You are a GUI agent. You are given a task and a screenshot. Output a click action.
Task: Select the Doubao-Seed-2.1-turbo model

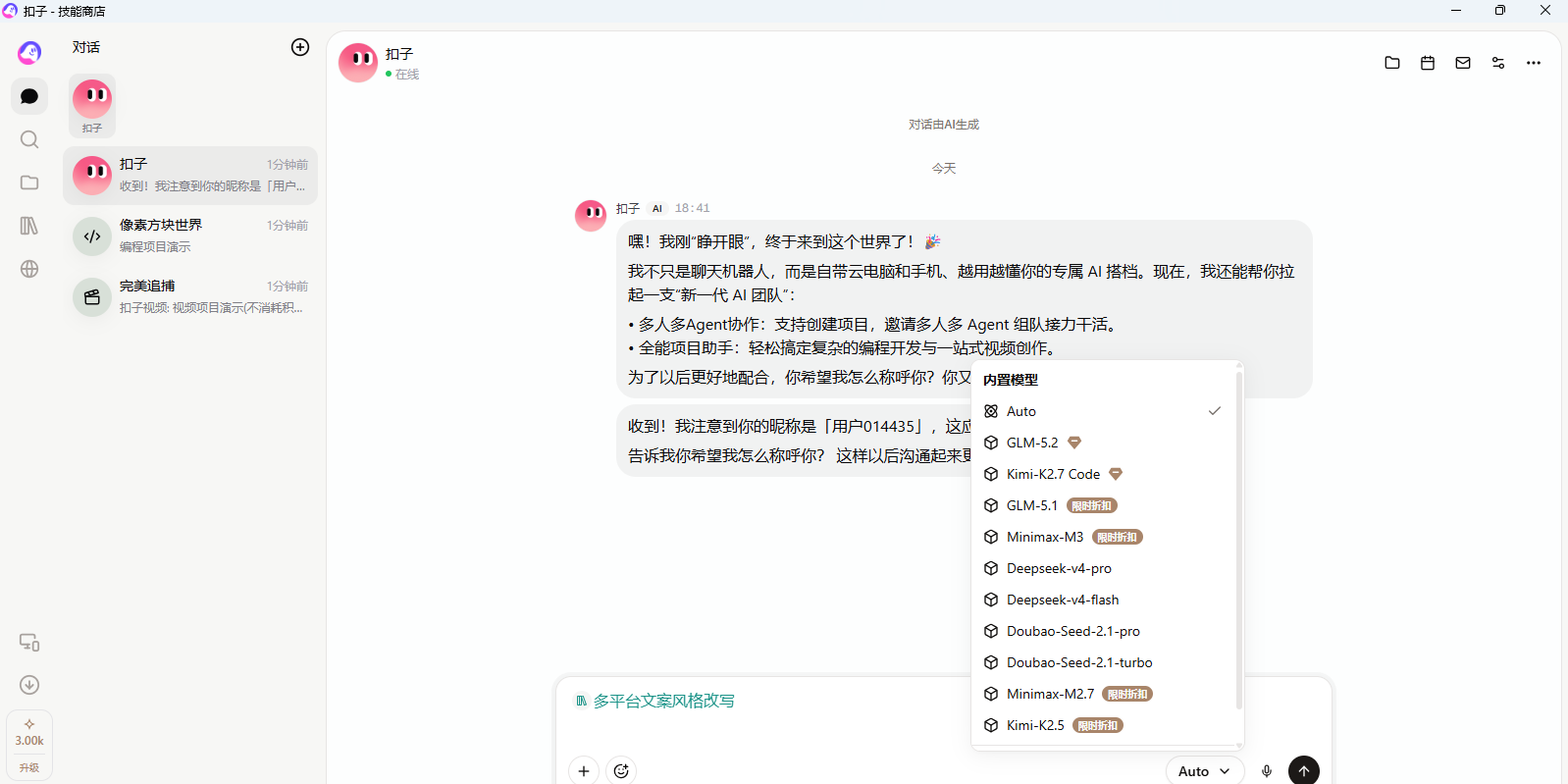(1104, 662)
